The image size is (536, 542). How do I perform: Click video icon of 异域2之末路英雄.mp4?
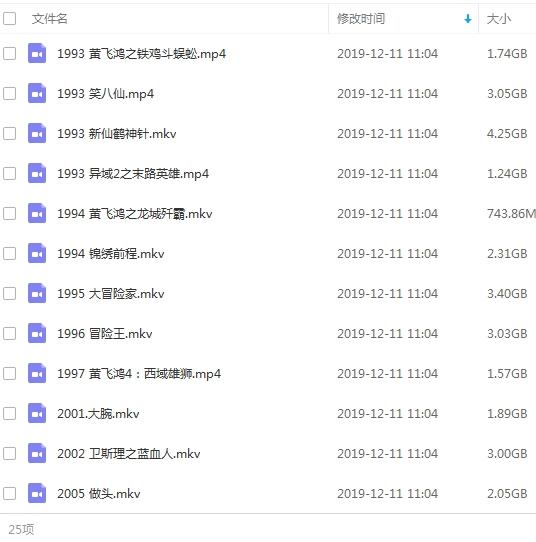pos(37,173)
